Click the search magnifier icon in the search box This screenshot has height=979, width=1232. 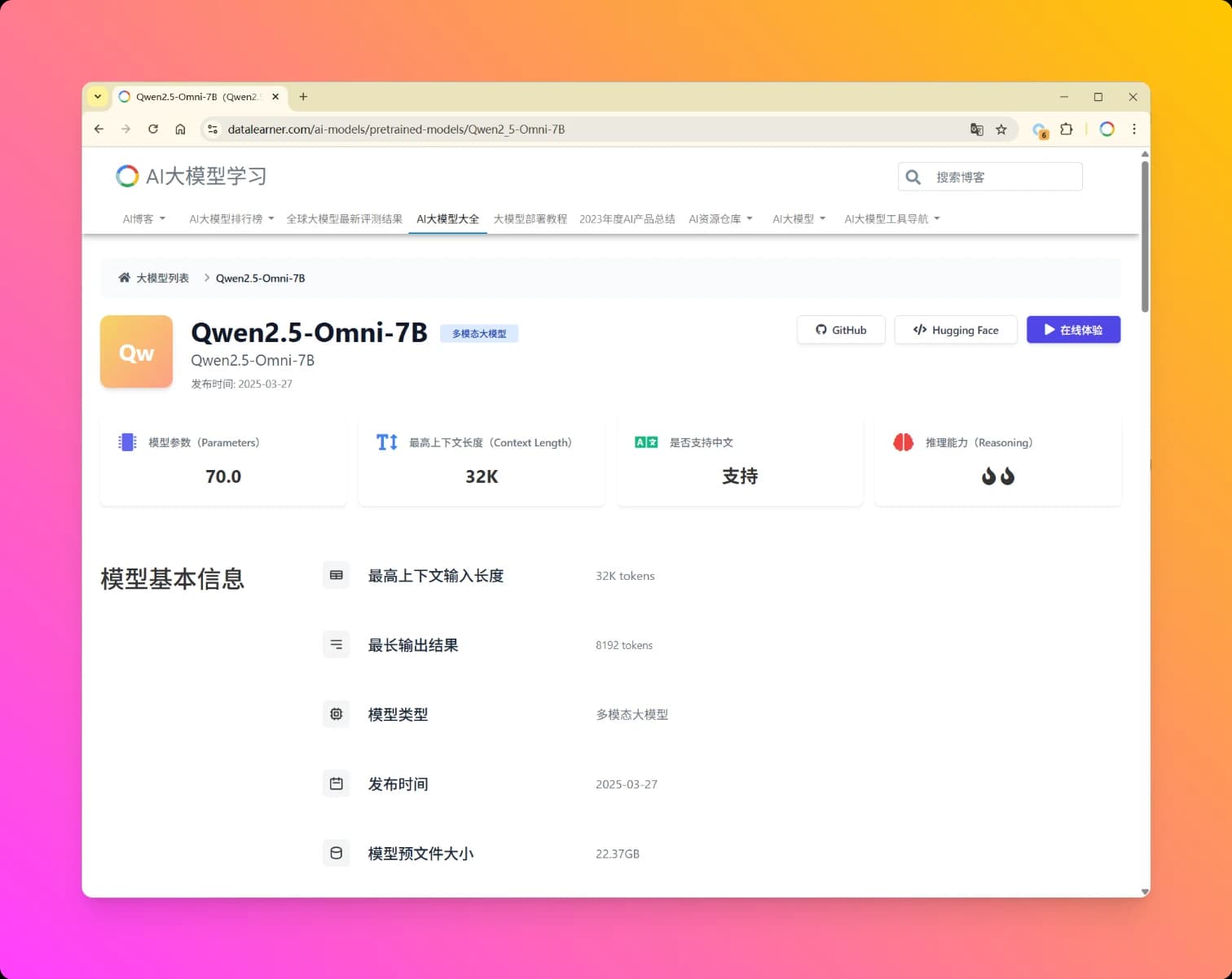pyautogui.click(x=913, y=177)
